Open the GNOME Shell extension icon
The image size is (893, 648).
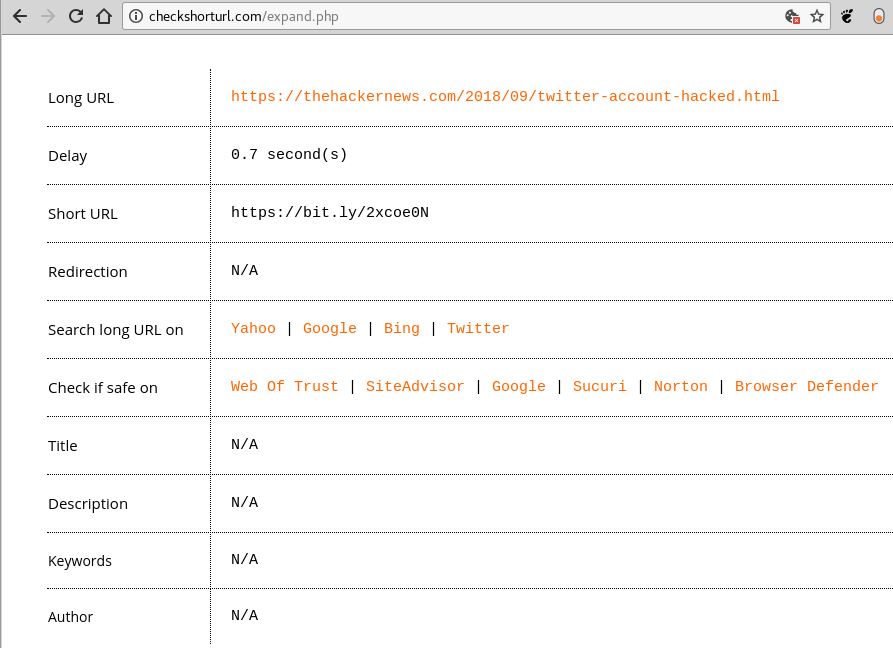pos(847,16)
